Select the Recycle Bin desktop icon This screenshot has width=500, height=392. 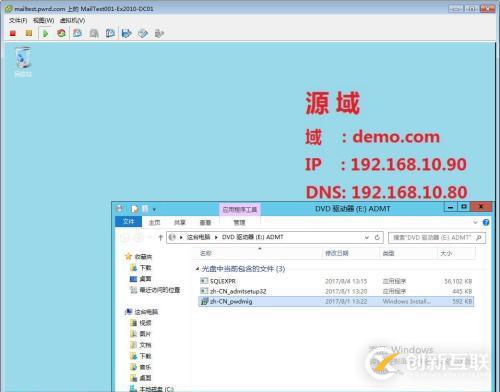click(x=23, y=62)
